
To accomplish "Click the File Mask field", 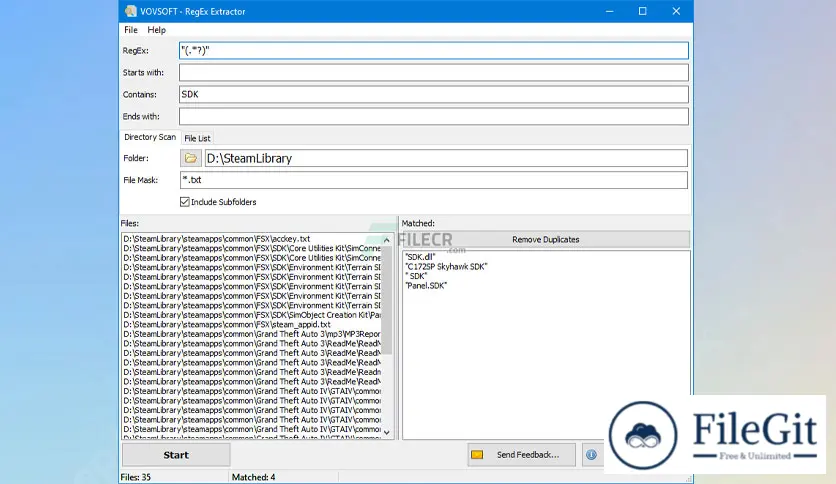I will coord(433,180).
